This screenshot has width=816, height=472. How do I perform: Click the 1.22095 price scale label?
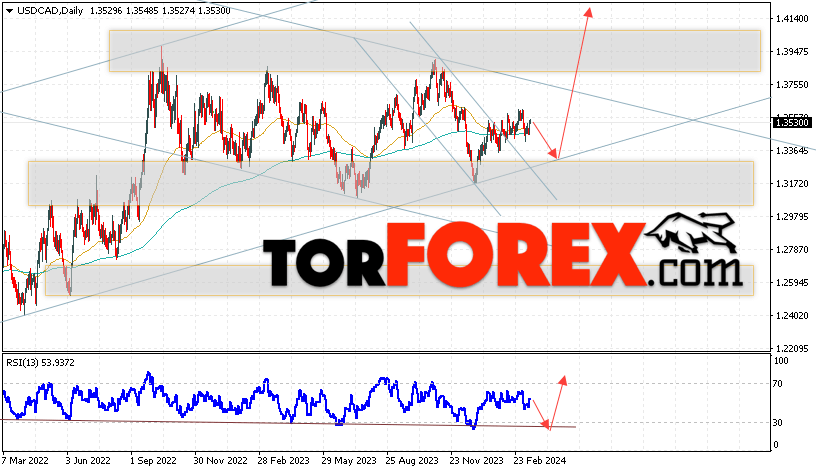point(792,348)
